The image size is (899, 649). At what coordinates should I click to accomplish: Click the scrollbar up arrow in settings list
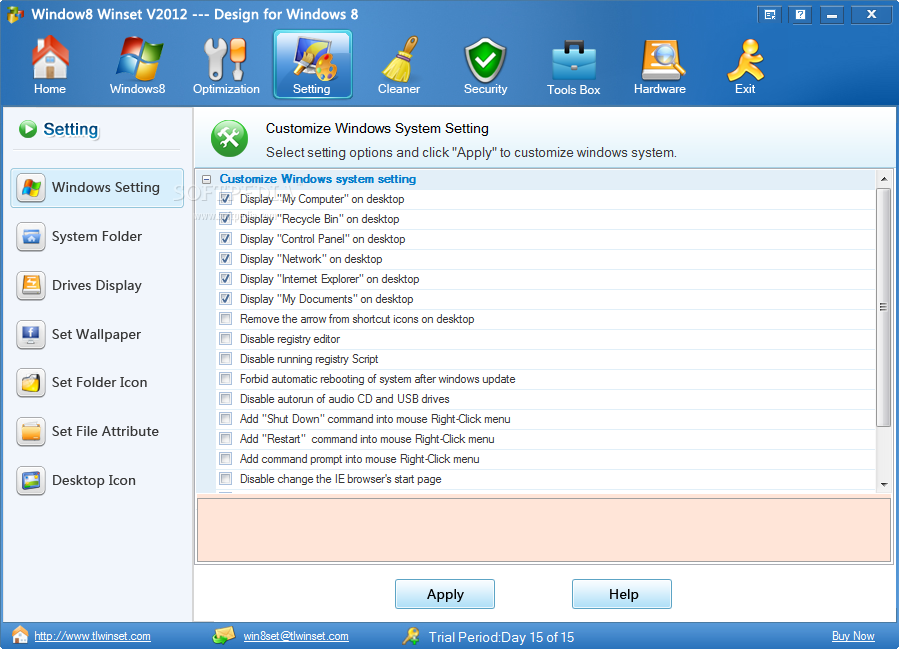coord(884,179)
